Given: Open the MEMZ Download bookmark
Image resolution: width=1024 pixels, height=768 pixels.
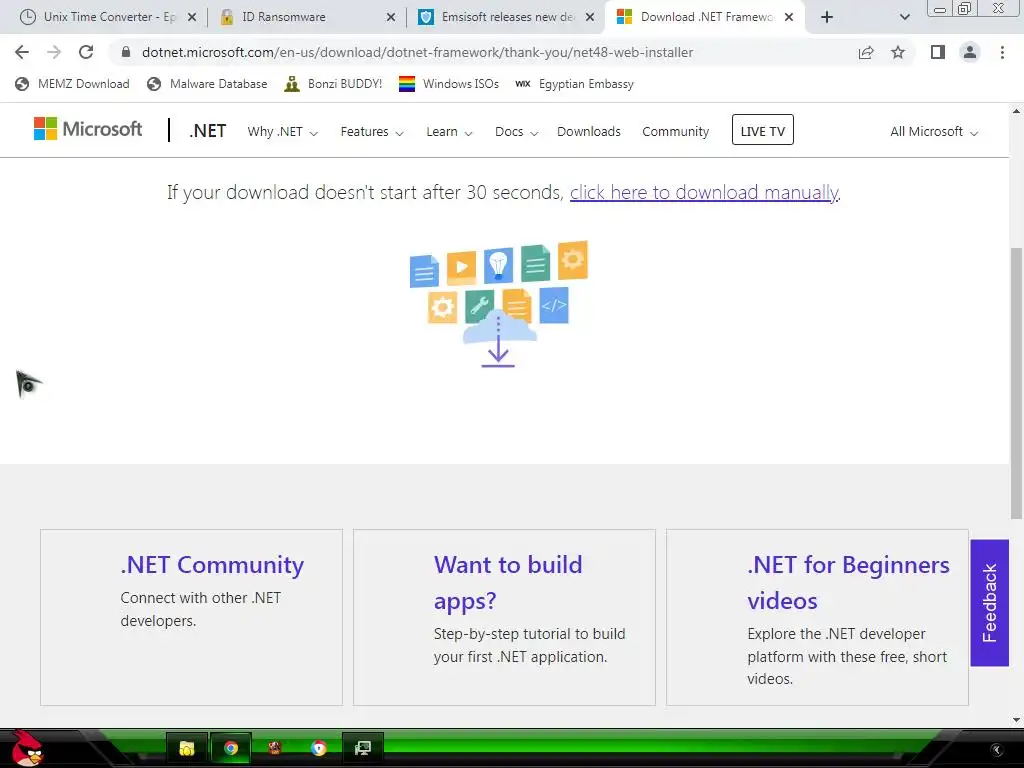Looking at the screenshot, I should (x=72, y=84).
